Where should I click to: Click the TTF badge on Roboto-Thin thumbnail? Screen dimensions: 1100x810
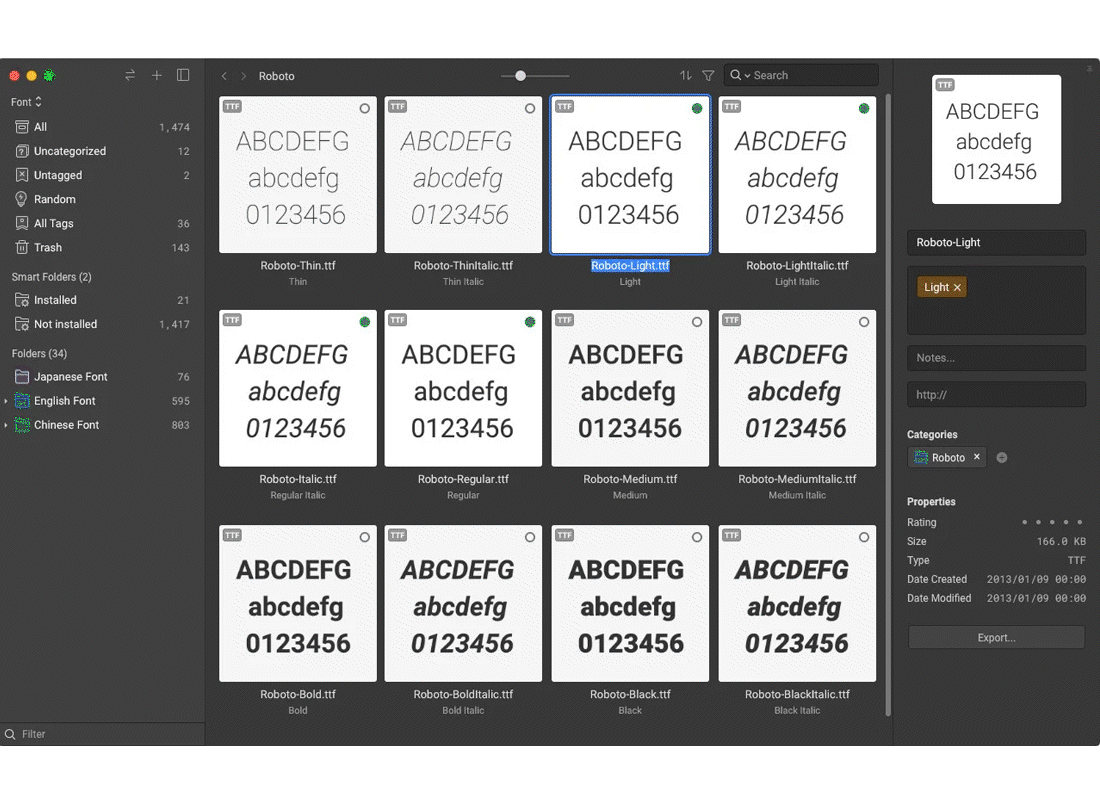(x=232, y=107)
